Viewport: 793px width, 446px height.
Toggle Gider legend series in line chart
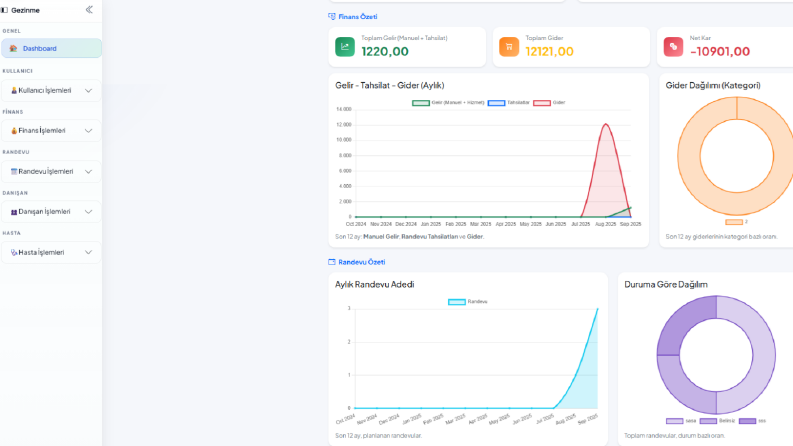(x=549, y=103)
